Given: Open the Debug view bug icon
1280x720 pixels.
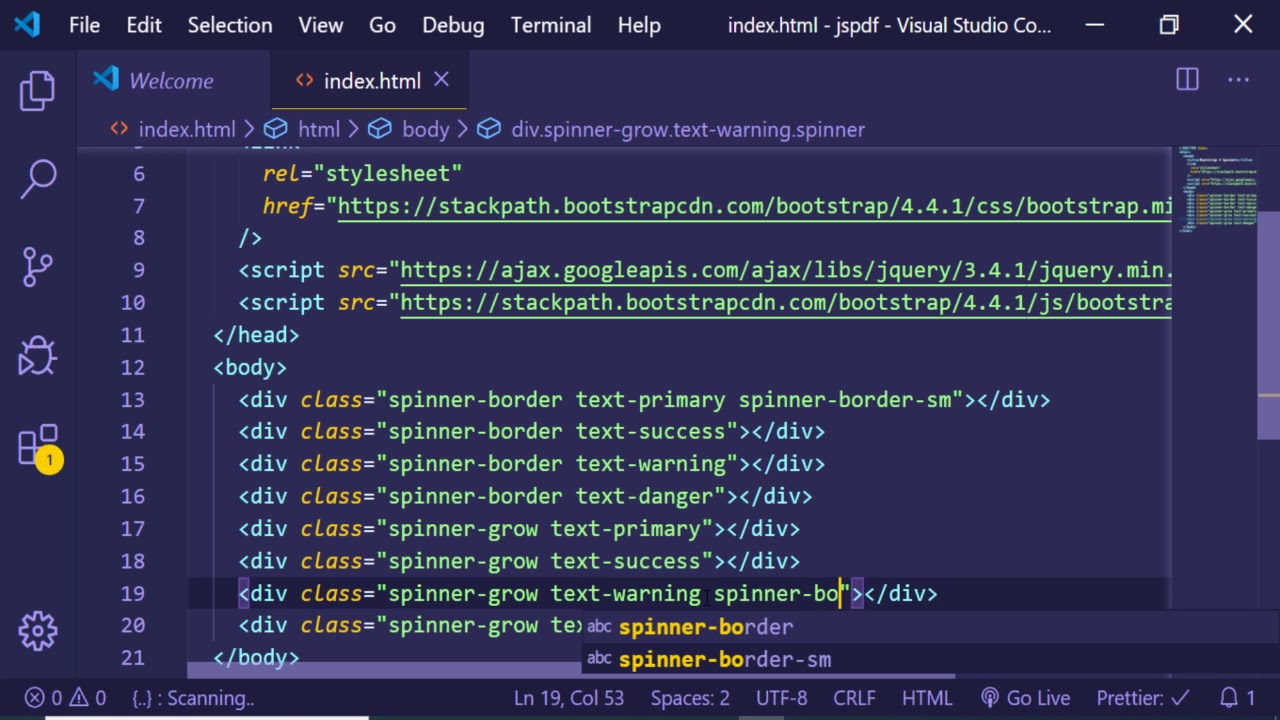Looking at the screenshot, I should [38, 355].
